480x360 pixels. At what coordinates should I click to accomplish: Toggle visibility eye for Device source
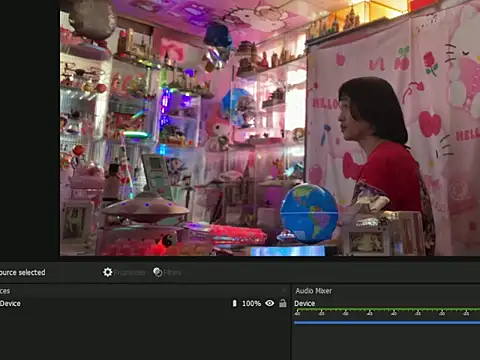[269, 303]
